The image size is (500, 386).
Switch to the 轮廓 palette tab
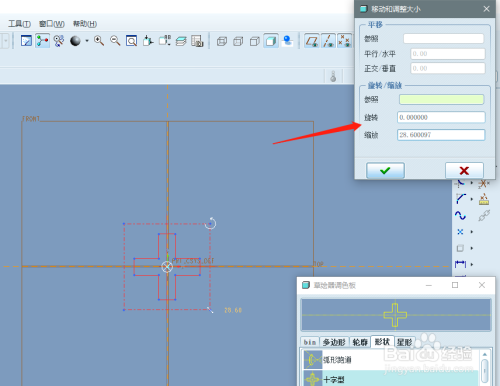360,342
